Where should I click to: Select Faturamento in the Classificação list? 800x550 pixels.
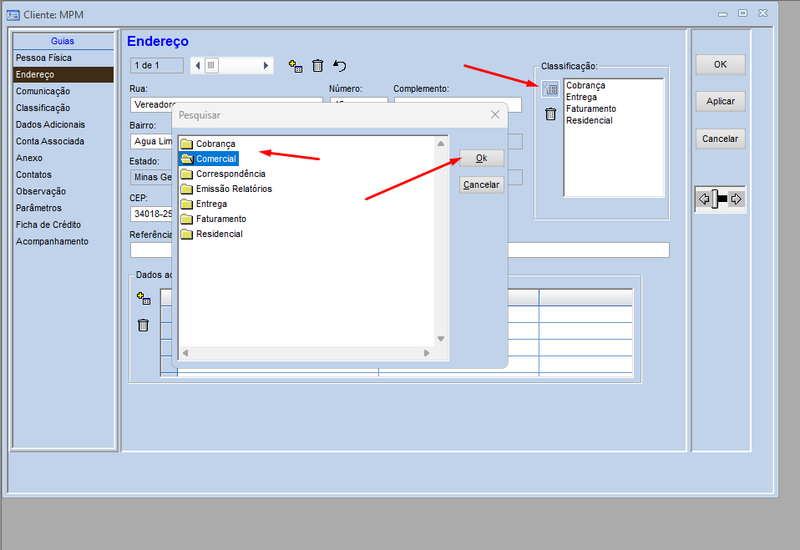click(591, 109)
